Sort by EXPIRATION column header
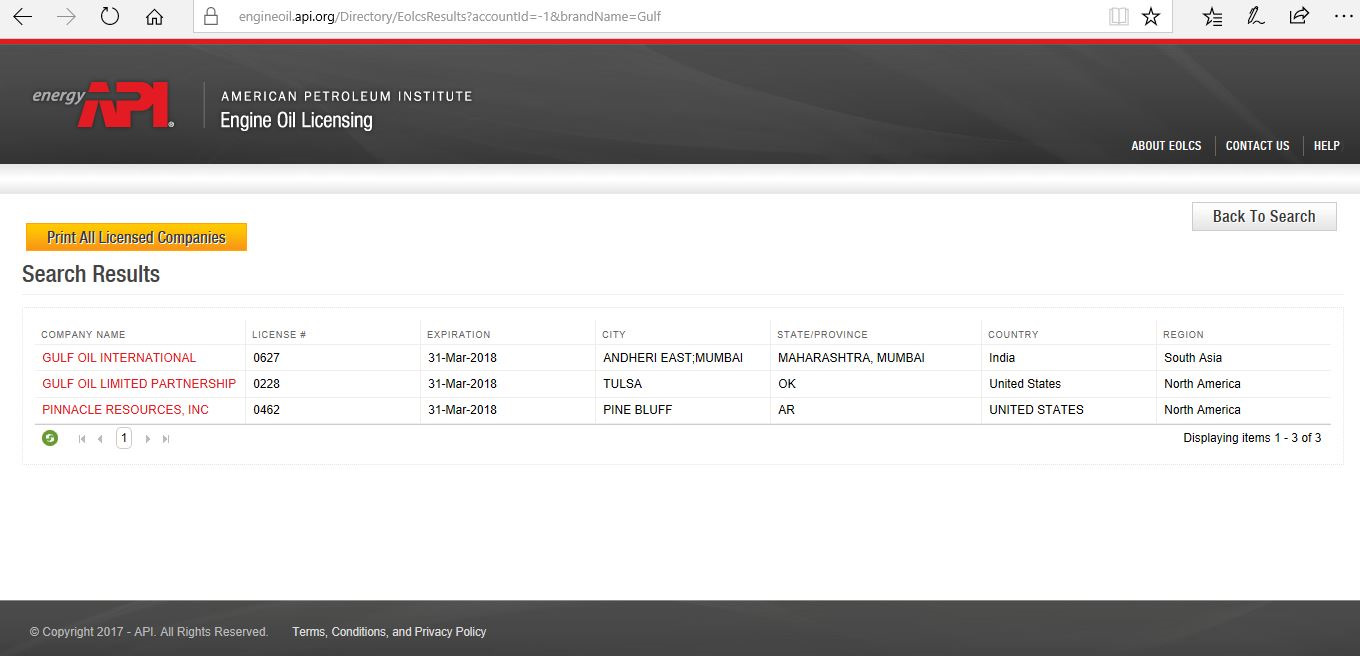The width and height of the screenshot is (1360, 656). coord(459,335)
